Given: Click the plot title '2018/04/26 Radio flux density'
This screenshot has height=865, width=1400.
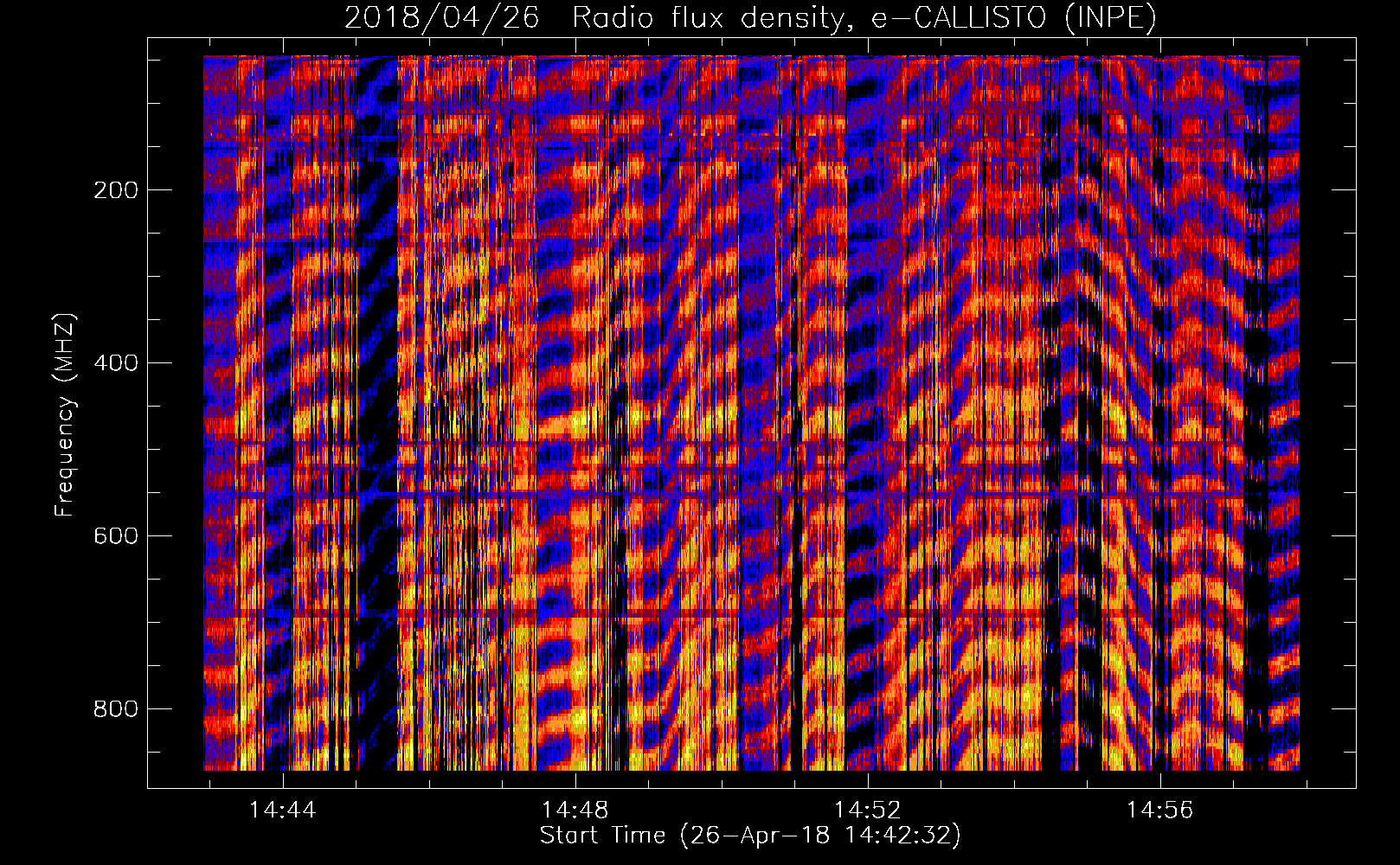Looking at the screenshot, I should click(750, 17).
